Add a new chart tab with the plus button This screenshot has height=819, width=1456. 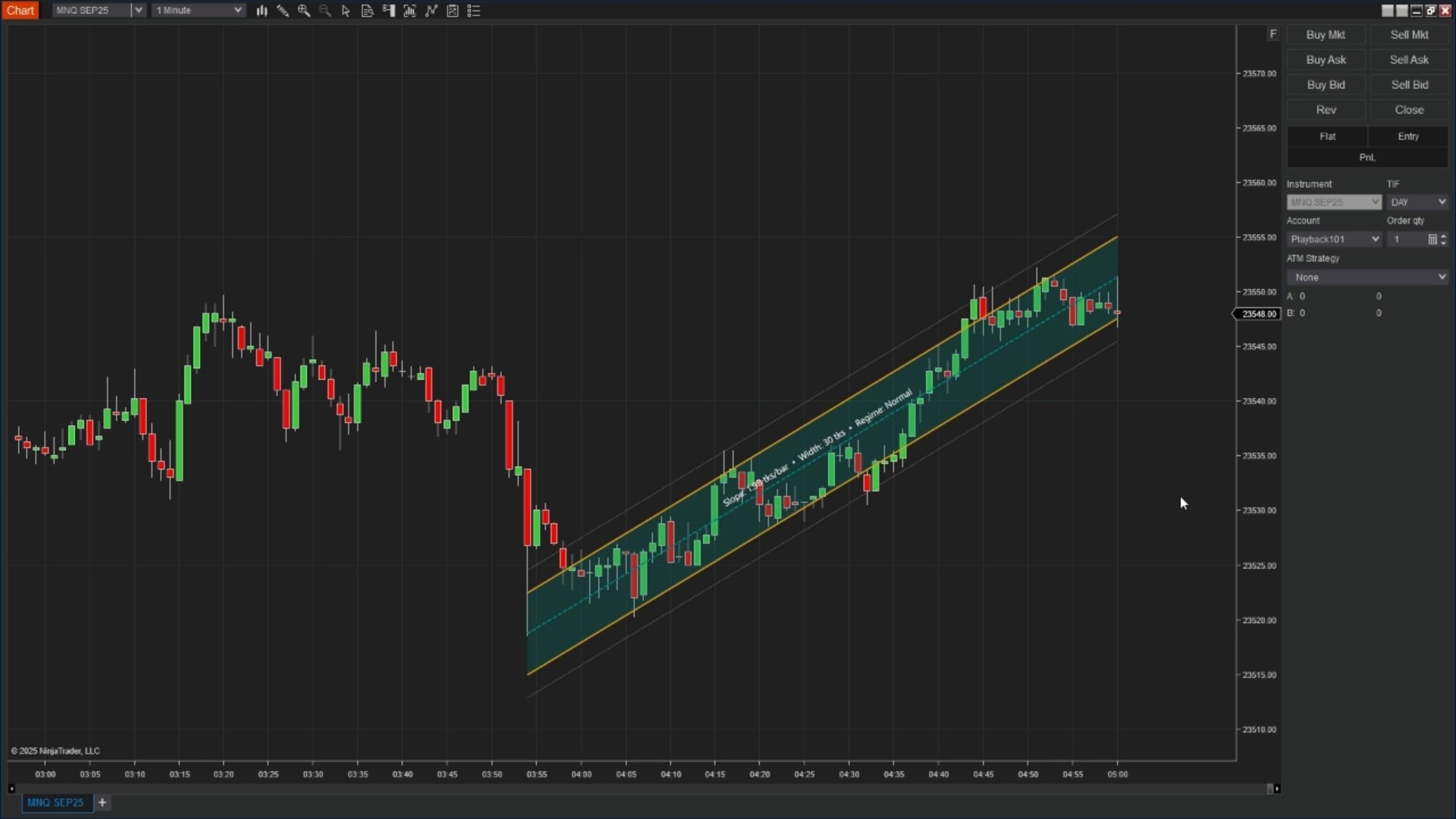(x=103, y=802)
